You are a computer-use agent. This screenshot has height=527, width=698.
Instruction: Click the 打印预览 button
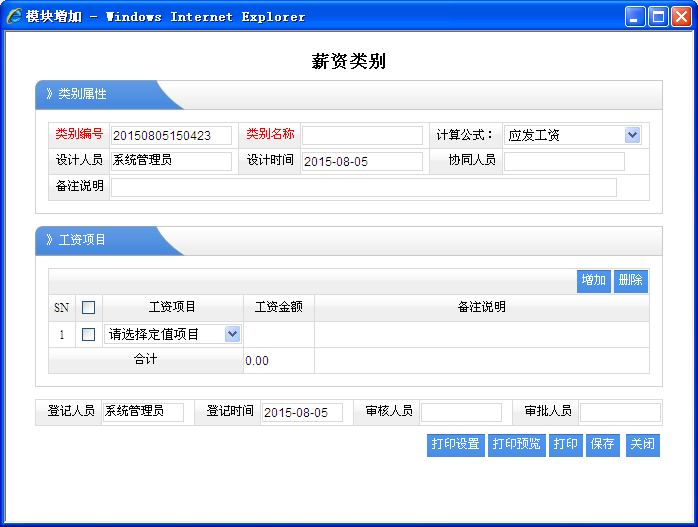(x=516, y=445)
